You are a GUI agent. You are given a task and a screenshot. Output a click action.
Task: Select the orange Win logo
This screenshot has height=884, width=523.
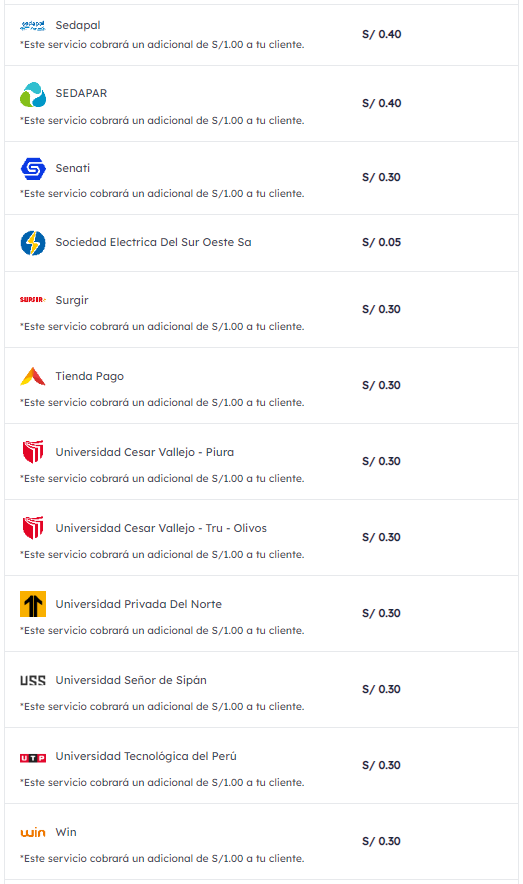(33, 832)
